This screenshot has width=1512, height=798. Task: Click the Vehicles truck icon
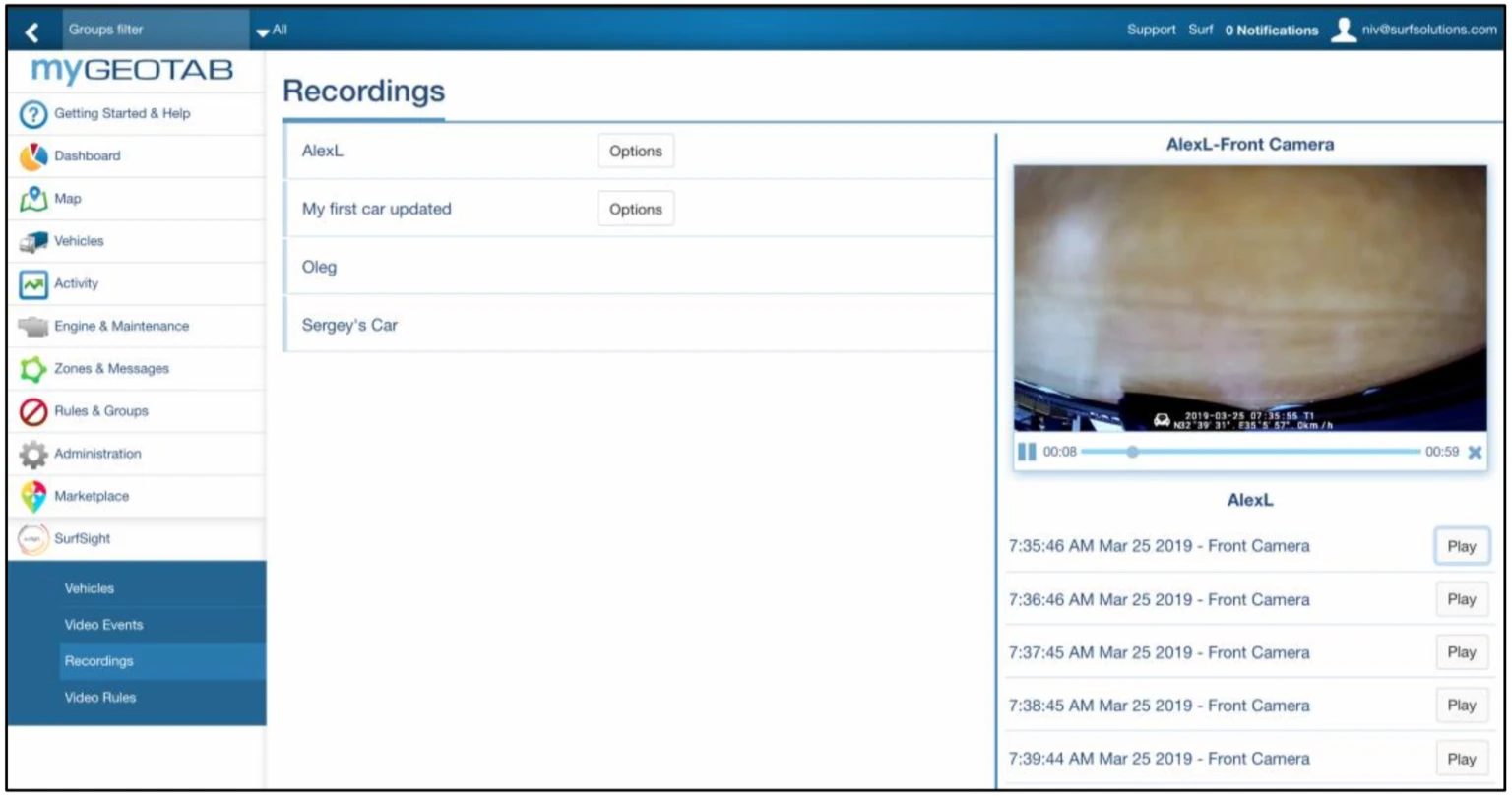pyautogui.click(x=33, y=241)
